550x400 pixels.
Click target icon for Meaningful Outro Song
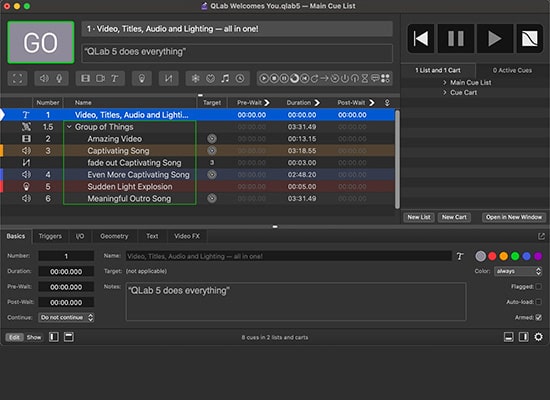212,198
